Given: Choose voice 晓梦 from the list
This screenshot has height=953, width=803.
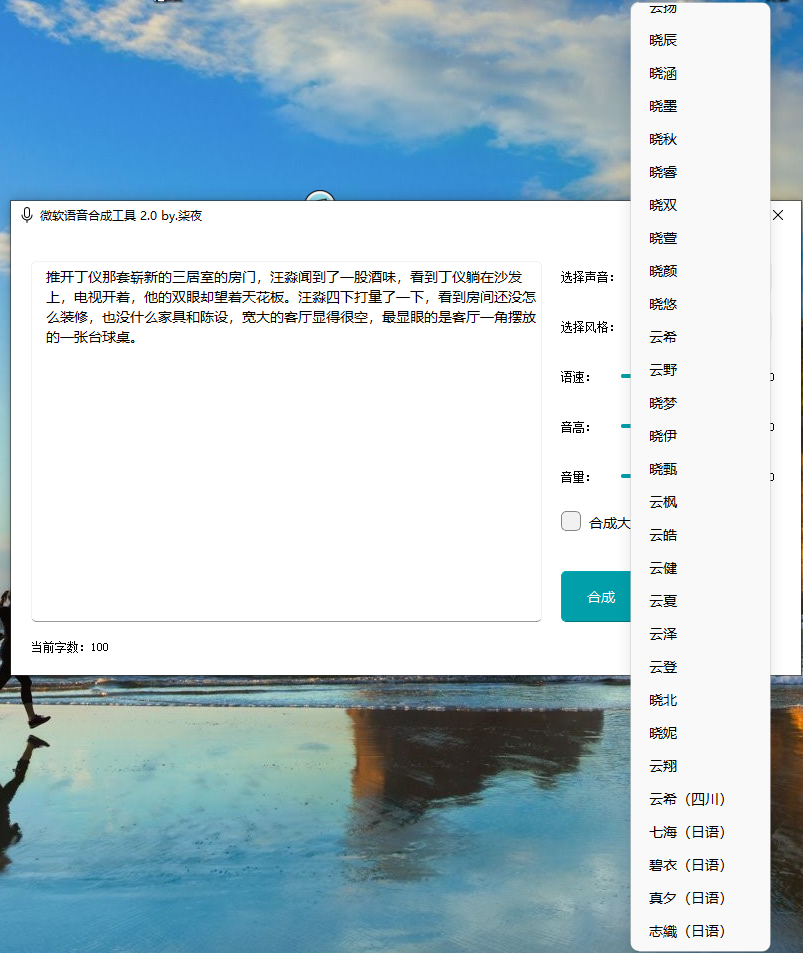Looking at the screenshot, I should (x=661, y=402).
